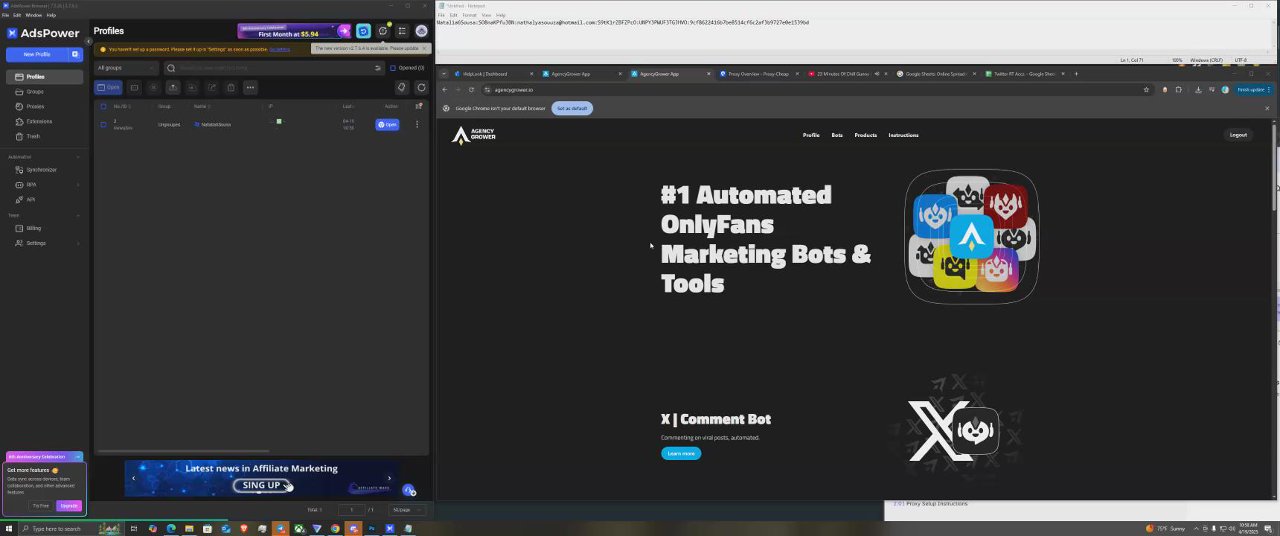Expand the Settings submenu in the sidebar
1280x536 pixels.
(x=44, y=243)
